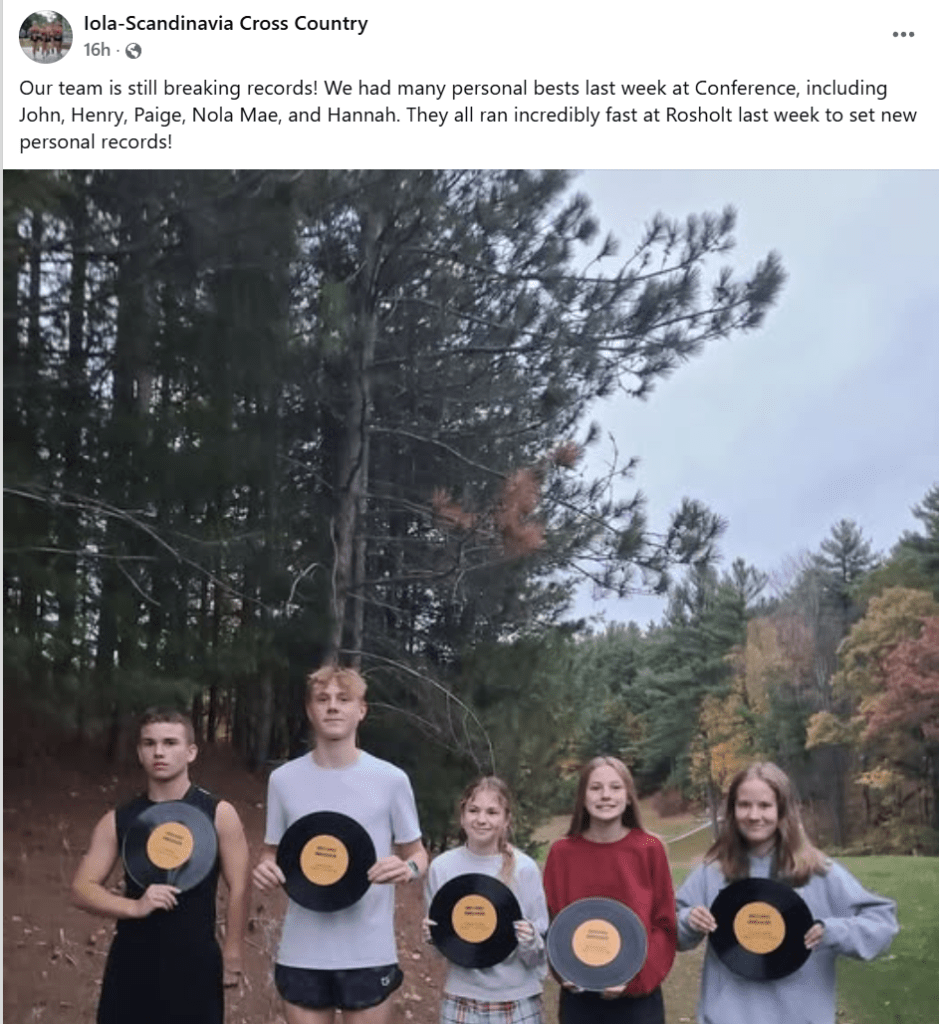Open the Iola-Scandinavia Cross Country profile picture

(45, 37)
